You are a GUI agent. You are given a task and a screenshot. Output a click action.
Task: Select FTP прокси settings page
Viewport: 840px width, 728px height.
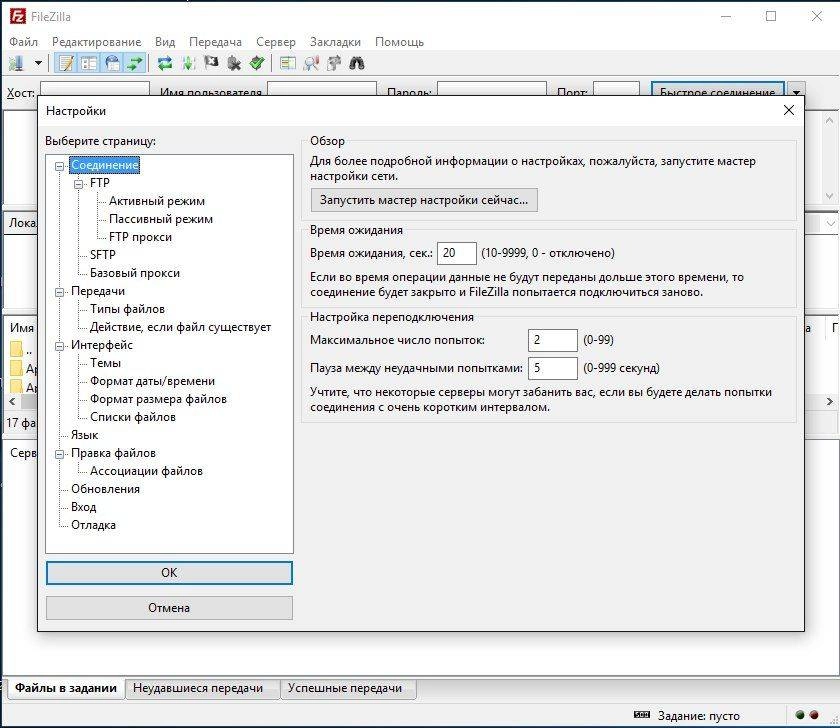[140, 237]
